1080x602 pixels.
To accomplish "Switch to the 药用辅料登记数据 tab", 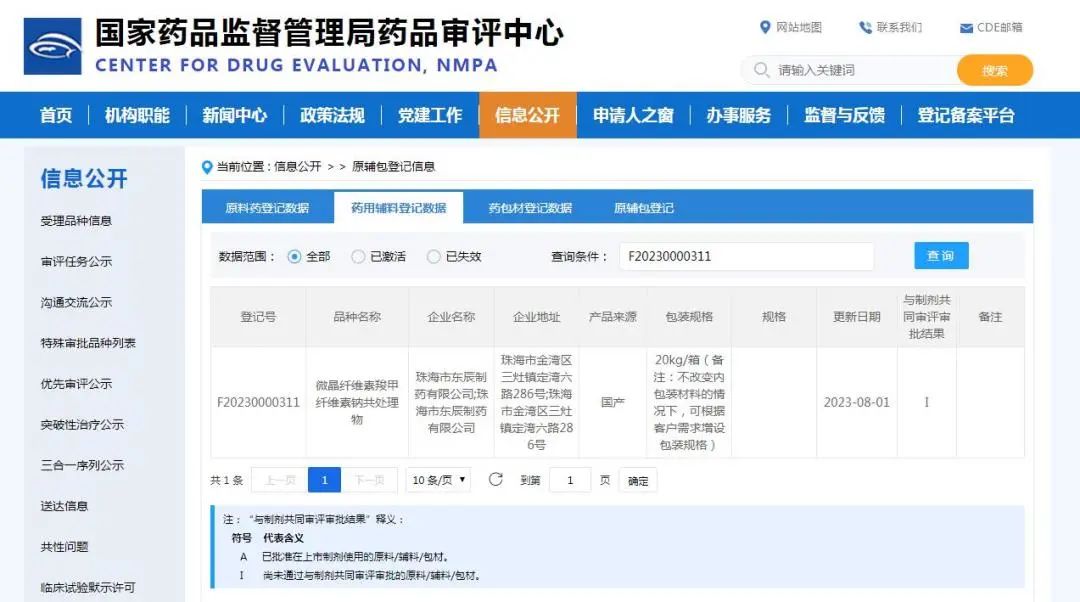I will 399,208.
